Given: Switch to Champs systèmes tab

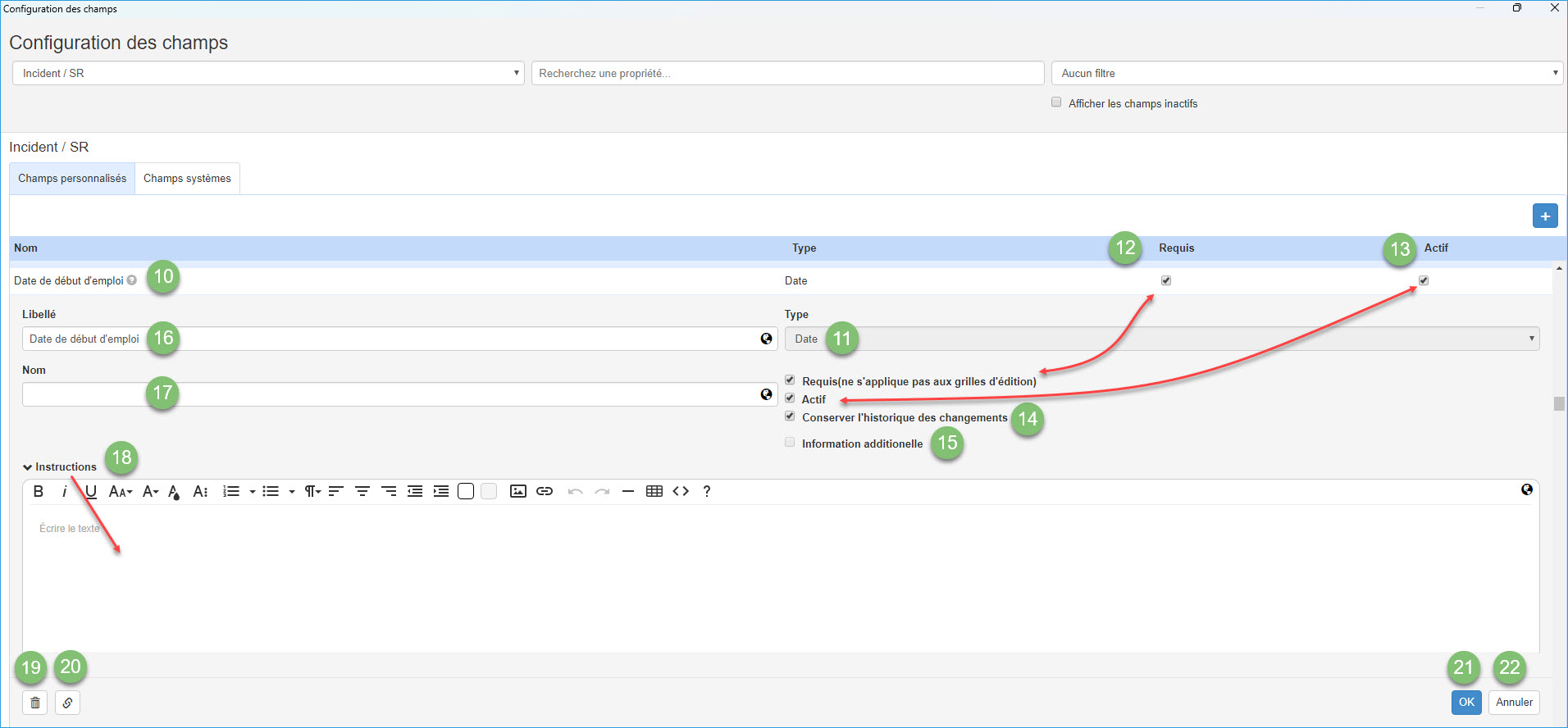Looking at the screenshot, I should (187, 179).
